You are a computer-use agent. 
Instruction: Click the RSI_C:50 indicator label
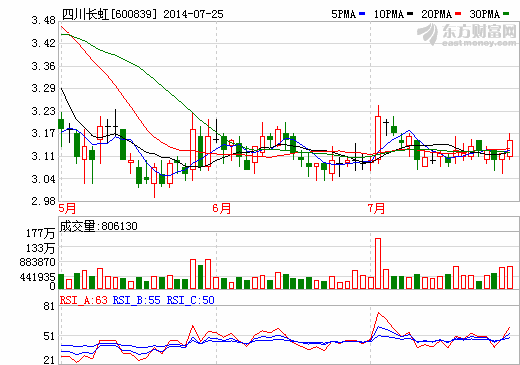pyautogui.click(x=191, y=300)
